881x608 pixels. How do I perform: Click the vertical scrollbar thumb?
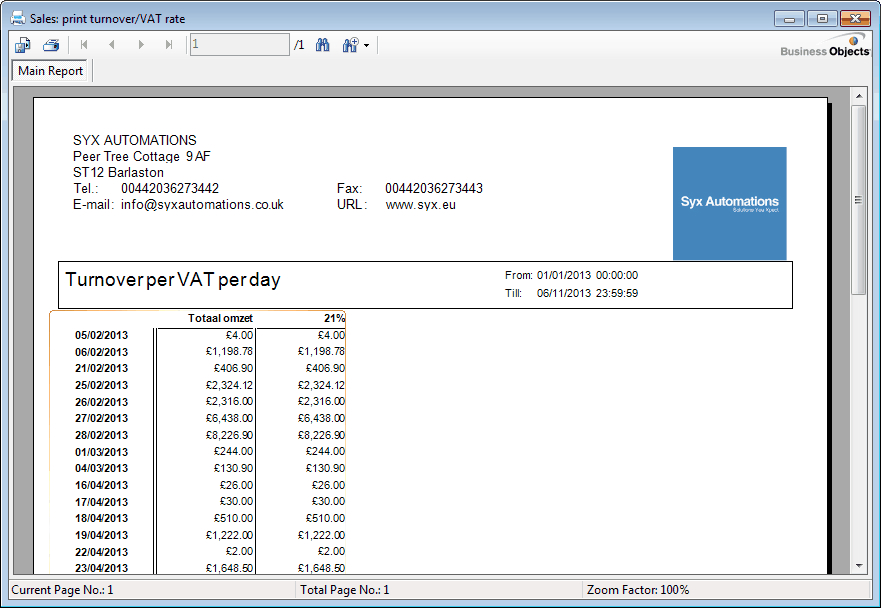pos(858,199)
